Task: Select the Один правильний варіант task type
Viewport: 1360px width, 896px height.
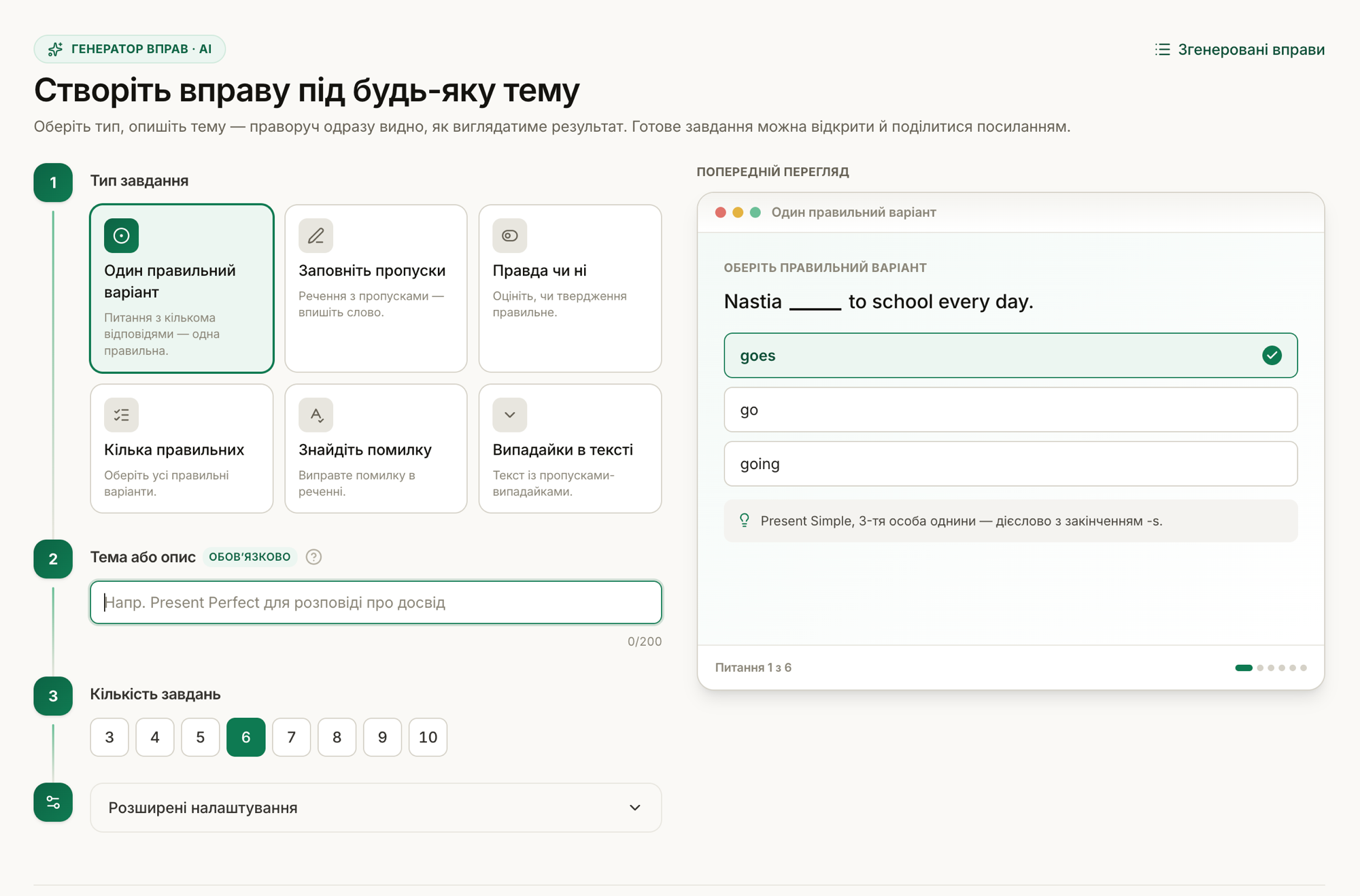Action: point(182,288)
